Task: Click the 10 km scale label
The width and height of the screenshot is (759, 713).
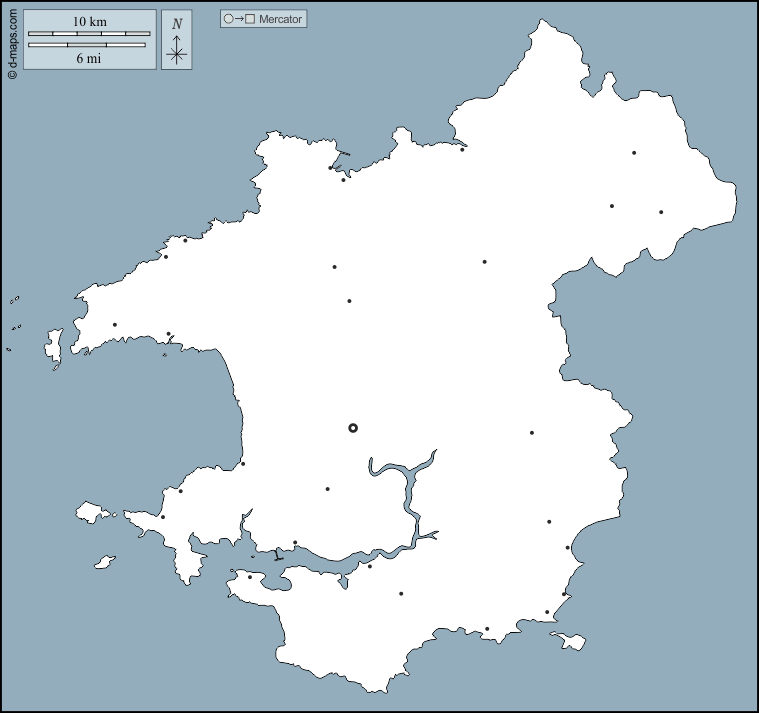Action: click(90, 22)
